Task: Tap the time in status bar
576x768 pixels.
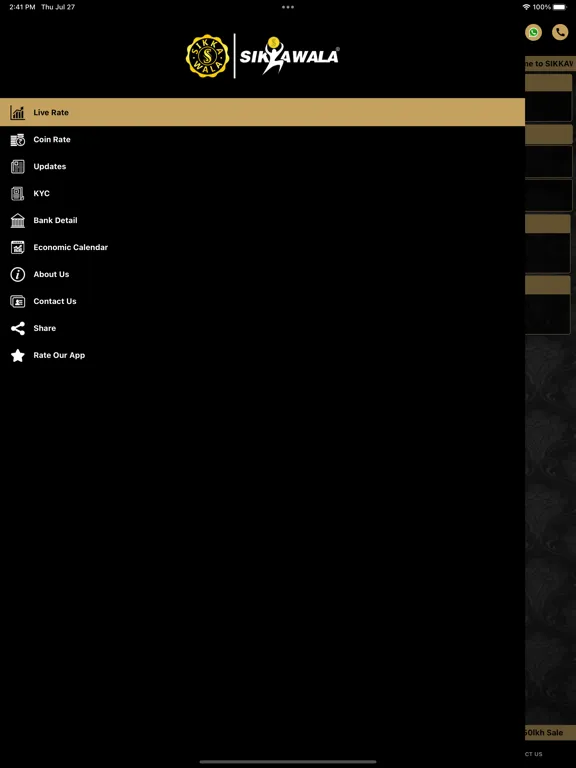Action: point(22,7)
